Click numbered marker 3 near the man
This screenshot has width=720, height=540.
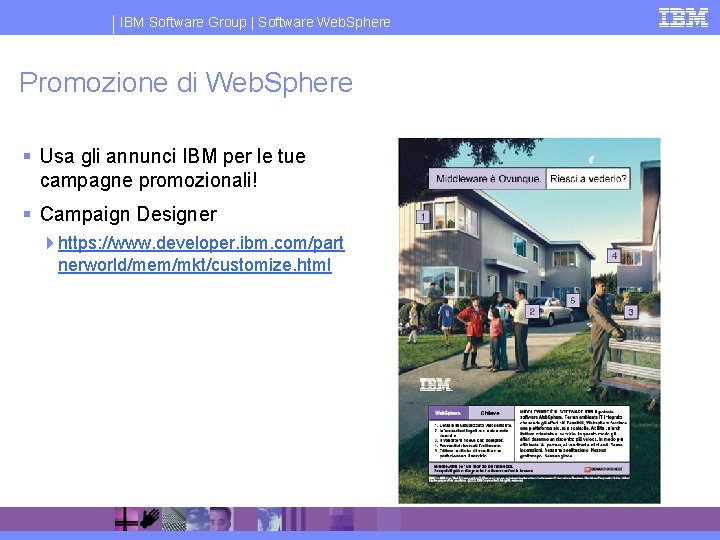pyautogui.click(x=631, y=312)
